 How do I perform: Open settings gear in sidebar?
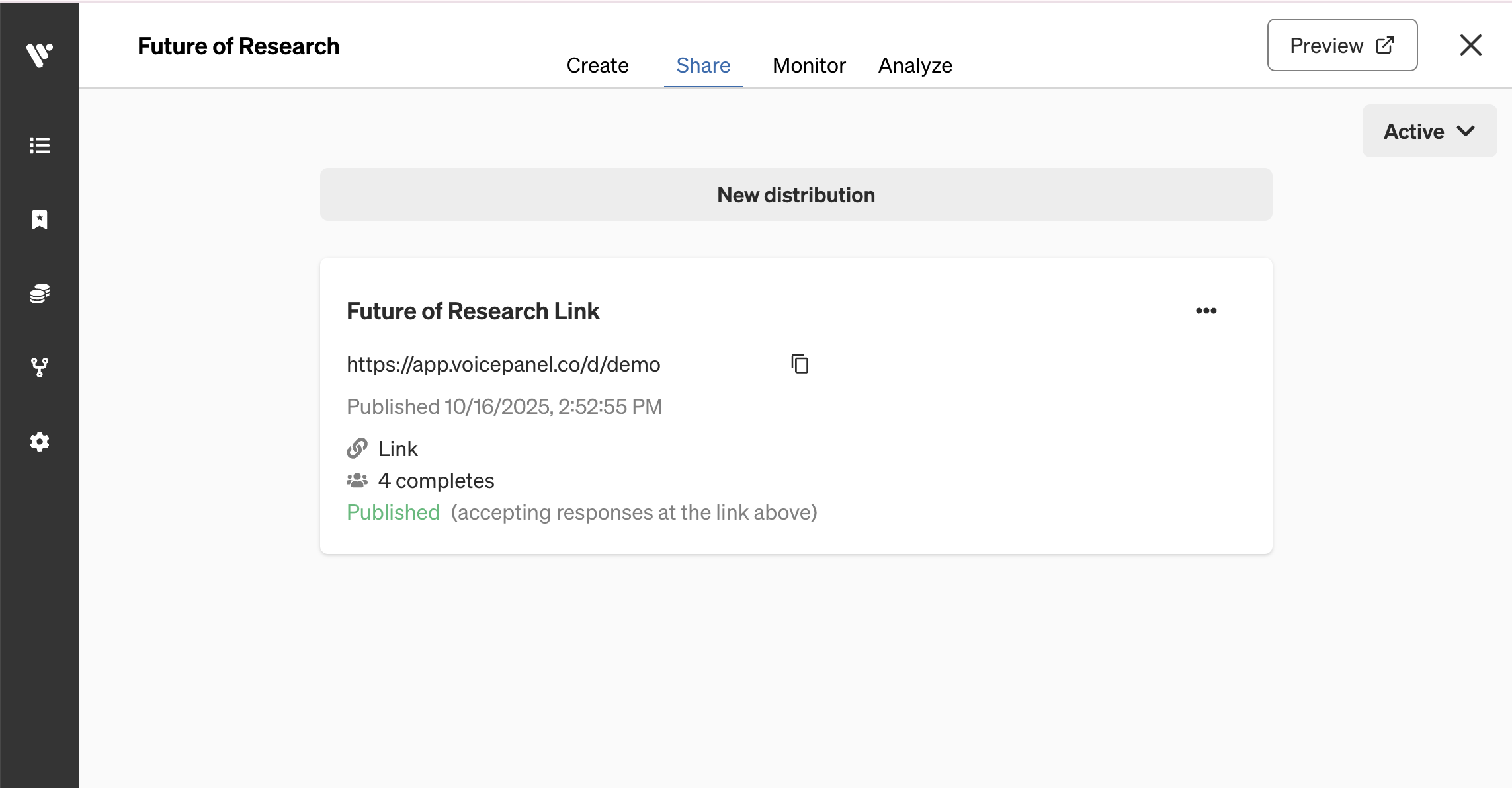(40, 442)
